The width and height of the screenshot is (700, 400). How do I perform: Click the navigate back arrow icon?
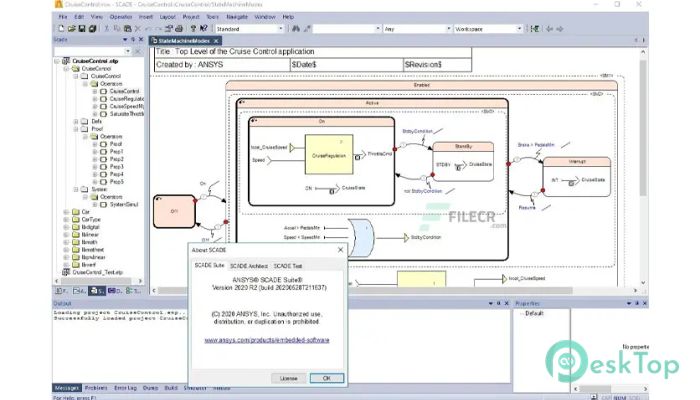[x=549, y=29]
